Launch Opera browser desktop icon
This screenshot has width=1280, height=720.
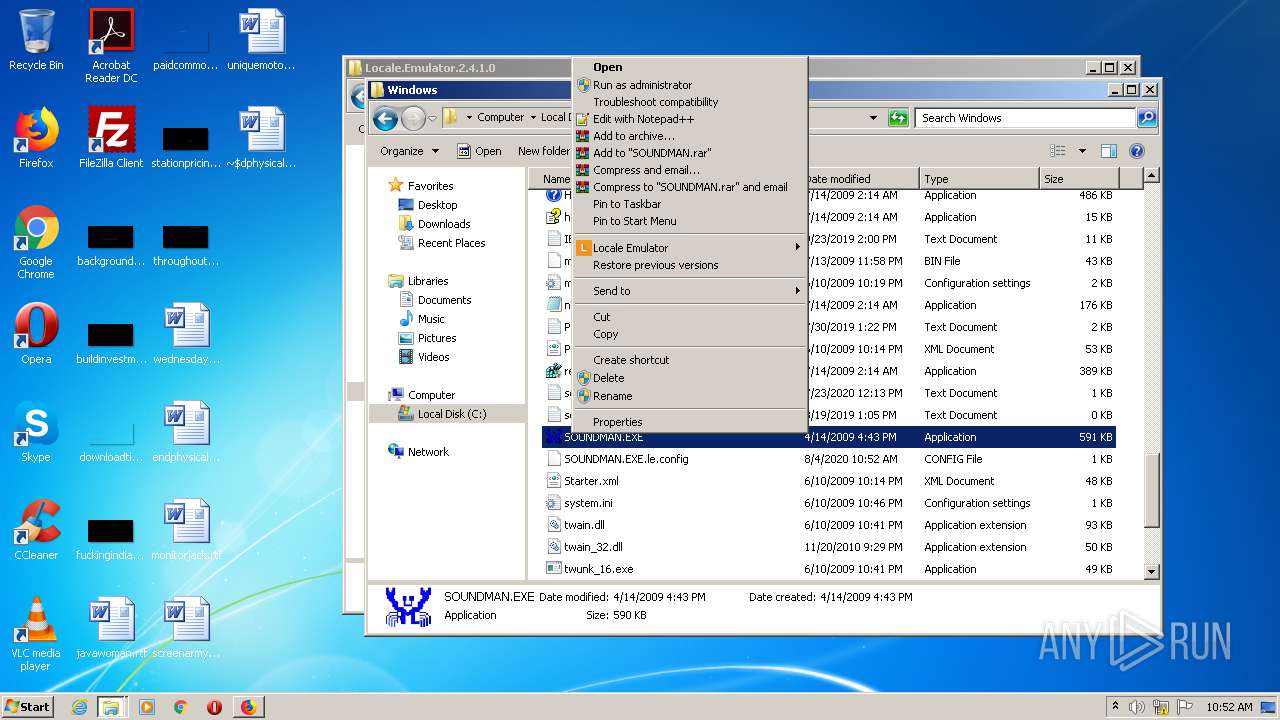[x=36, y=334]
